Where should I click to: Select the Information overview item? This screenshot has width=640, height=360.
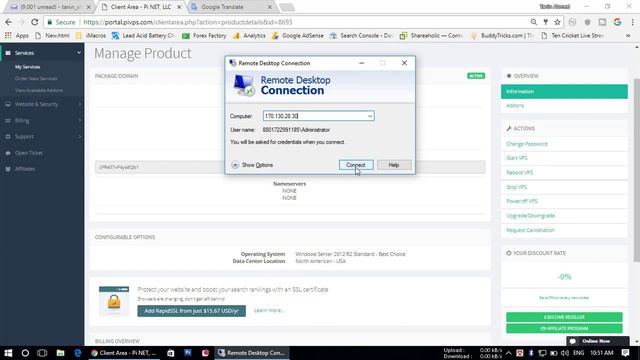(564, 91)
